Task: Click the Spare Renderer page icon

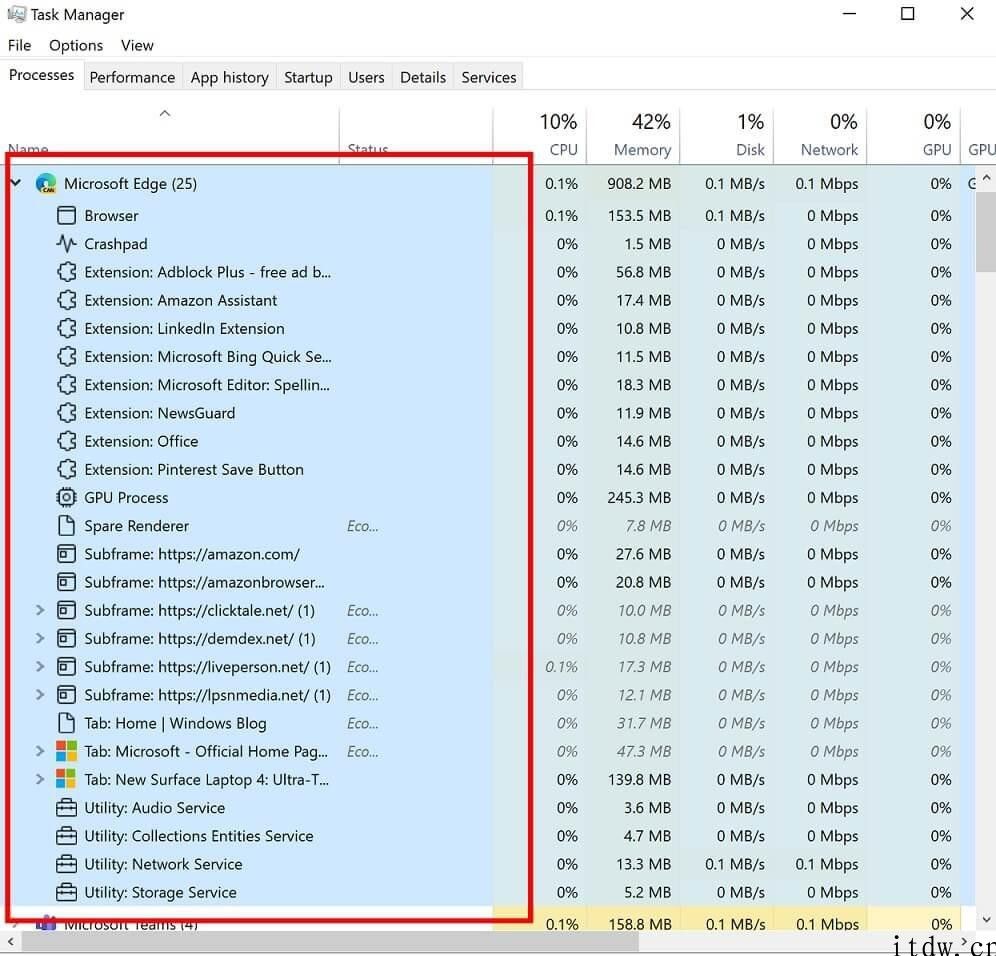Action: coord(66,525)
